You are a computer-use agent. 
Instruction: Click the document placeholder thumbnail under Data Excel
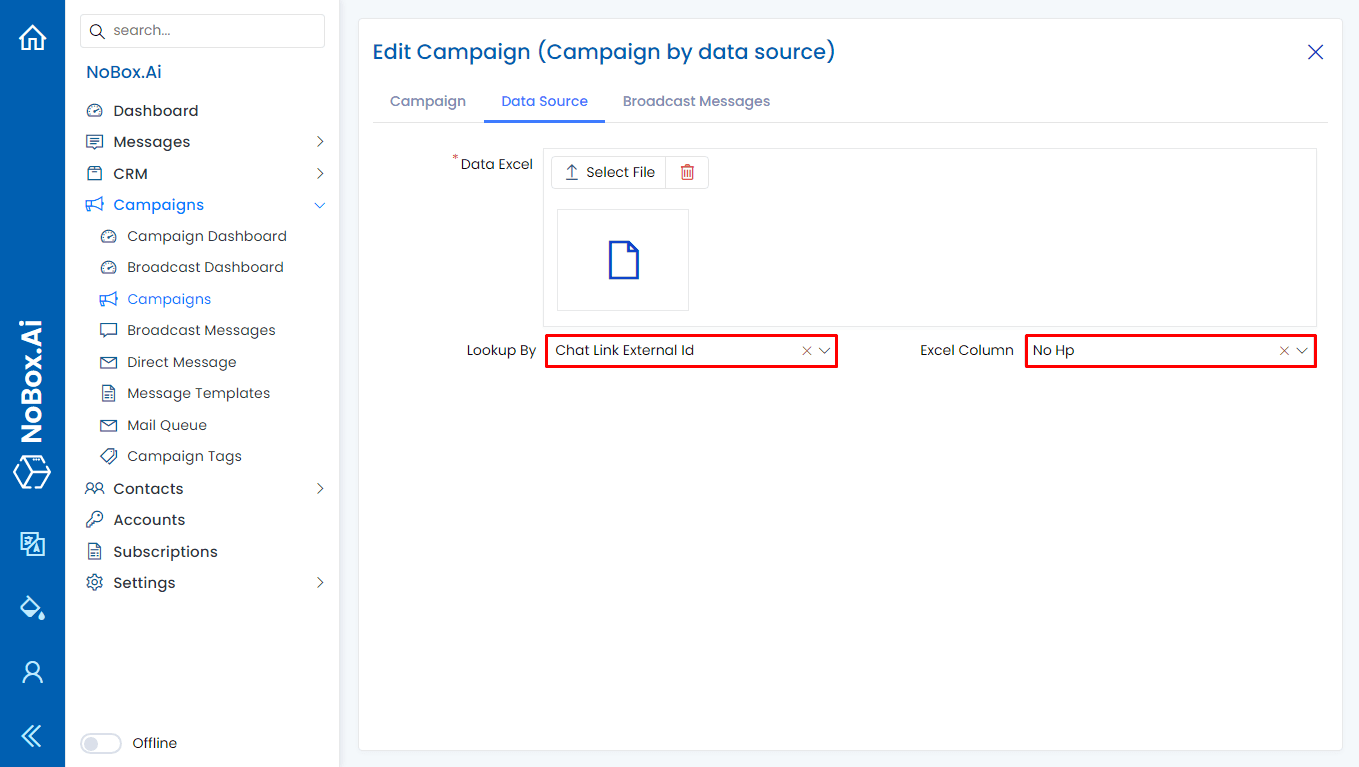pyautogui.click(x=622, y=259)
